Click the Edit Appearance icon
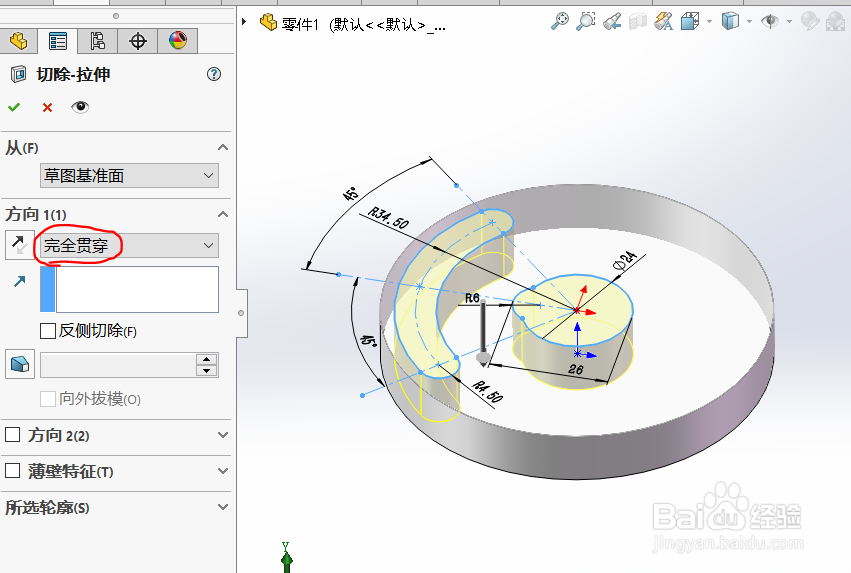Viewport: 851px width, 573px height. pos(810,21)
